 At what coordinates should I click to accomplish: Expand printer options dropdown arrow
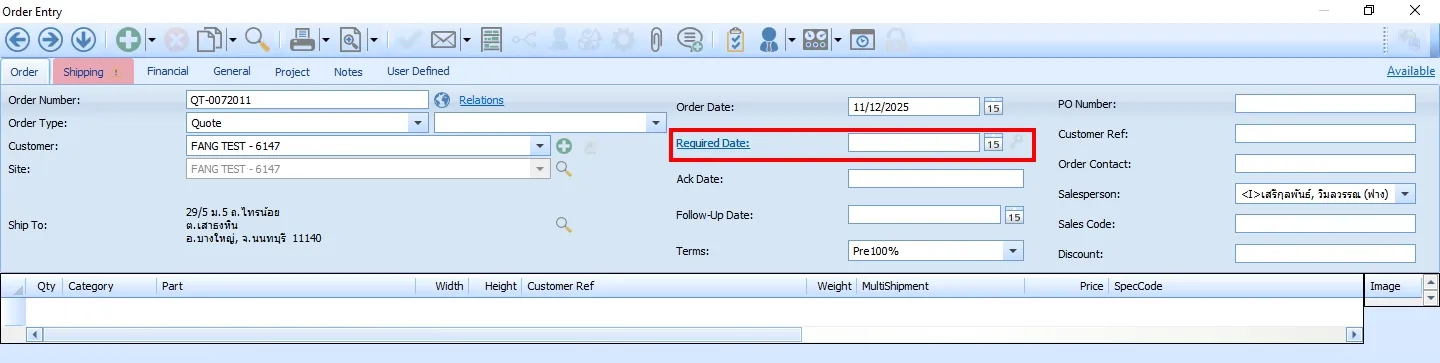326,41
